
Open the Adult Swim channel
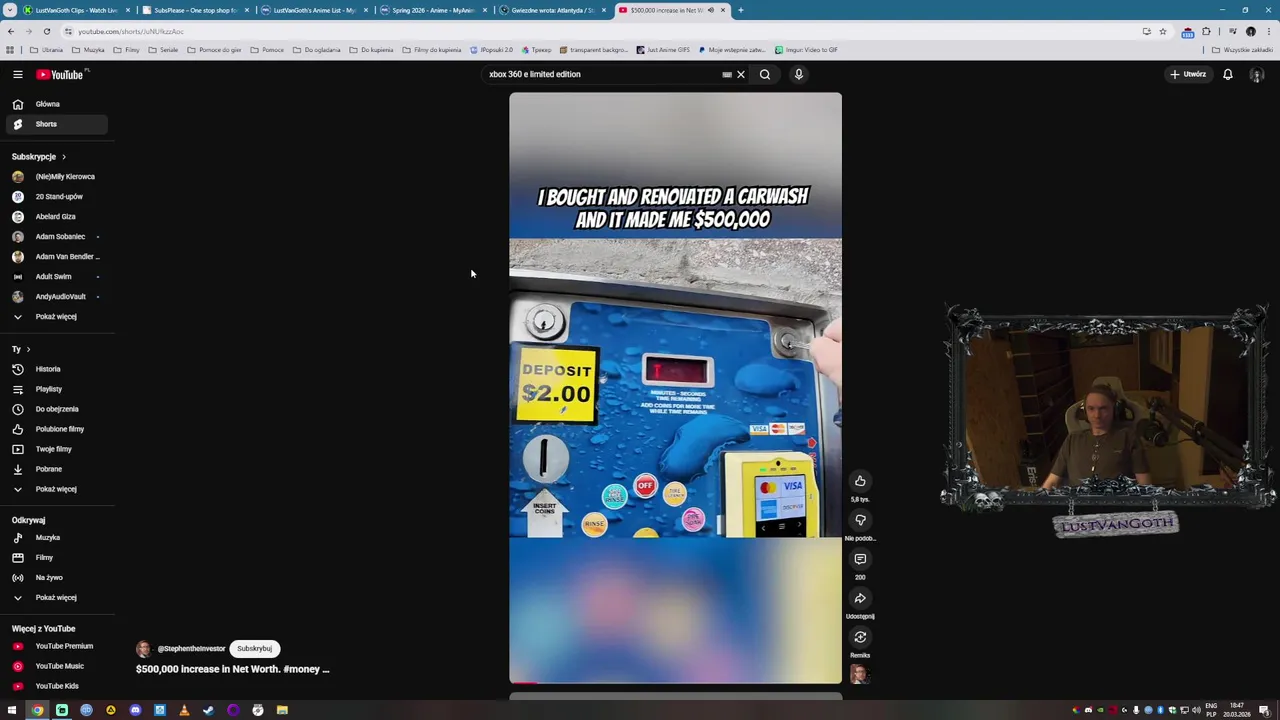58,276
